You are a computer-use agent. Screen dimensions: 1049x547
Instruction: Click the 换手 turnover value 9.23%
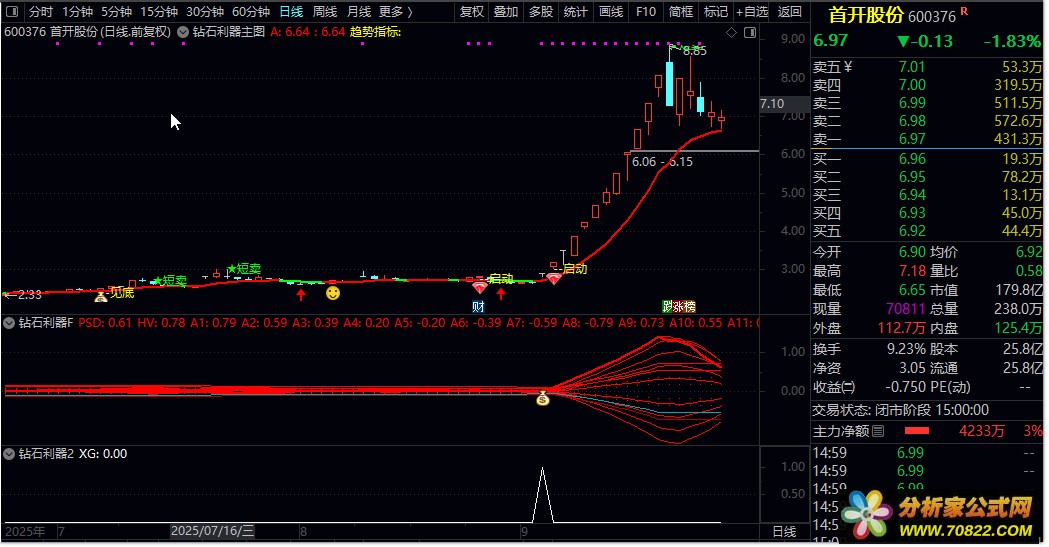[907, 350]
